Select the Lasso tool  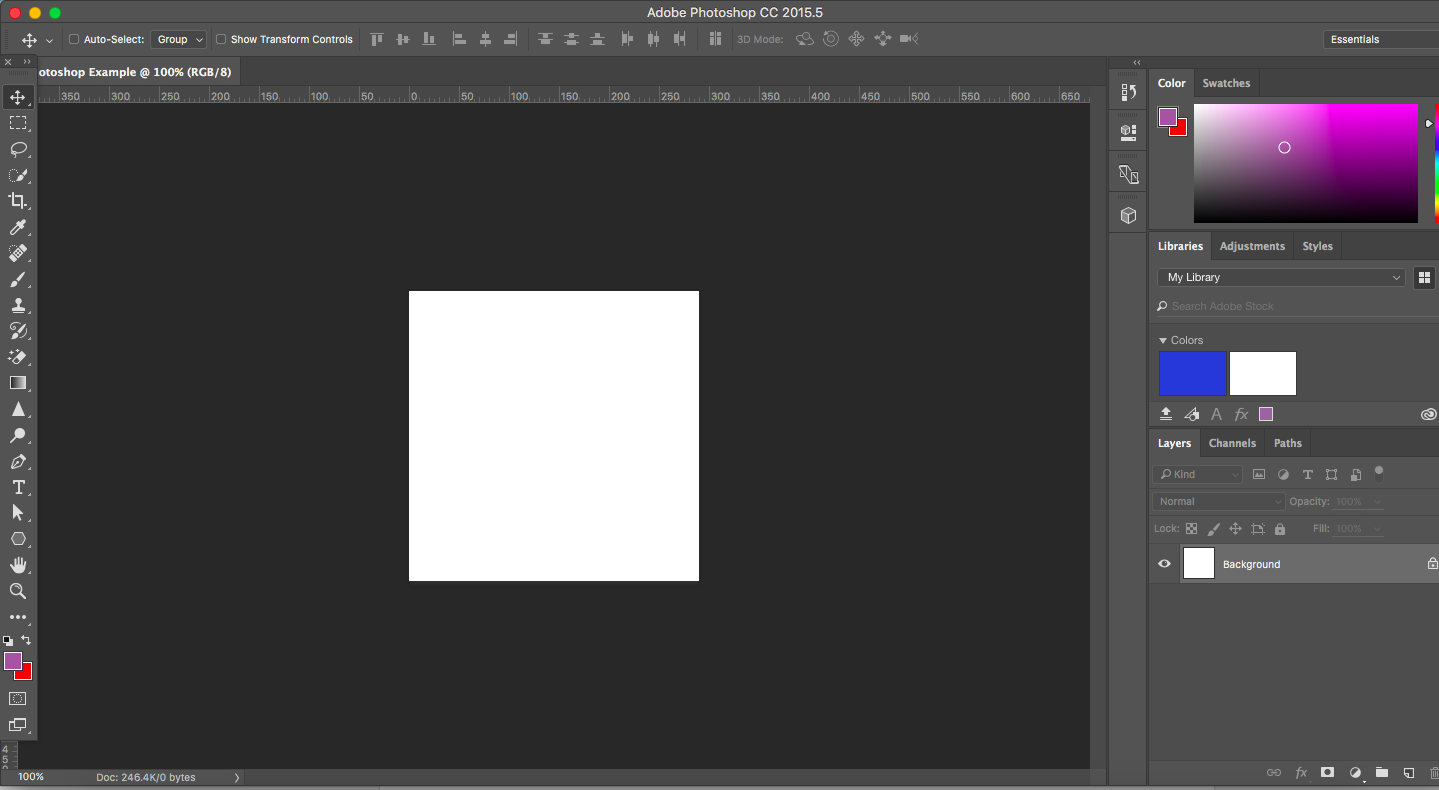point(18,149)
